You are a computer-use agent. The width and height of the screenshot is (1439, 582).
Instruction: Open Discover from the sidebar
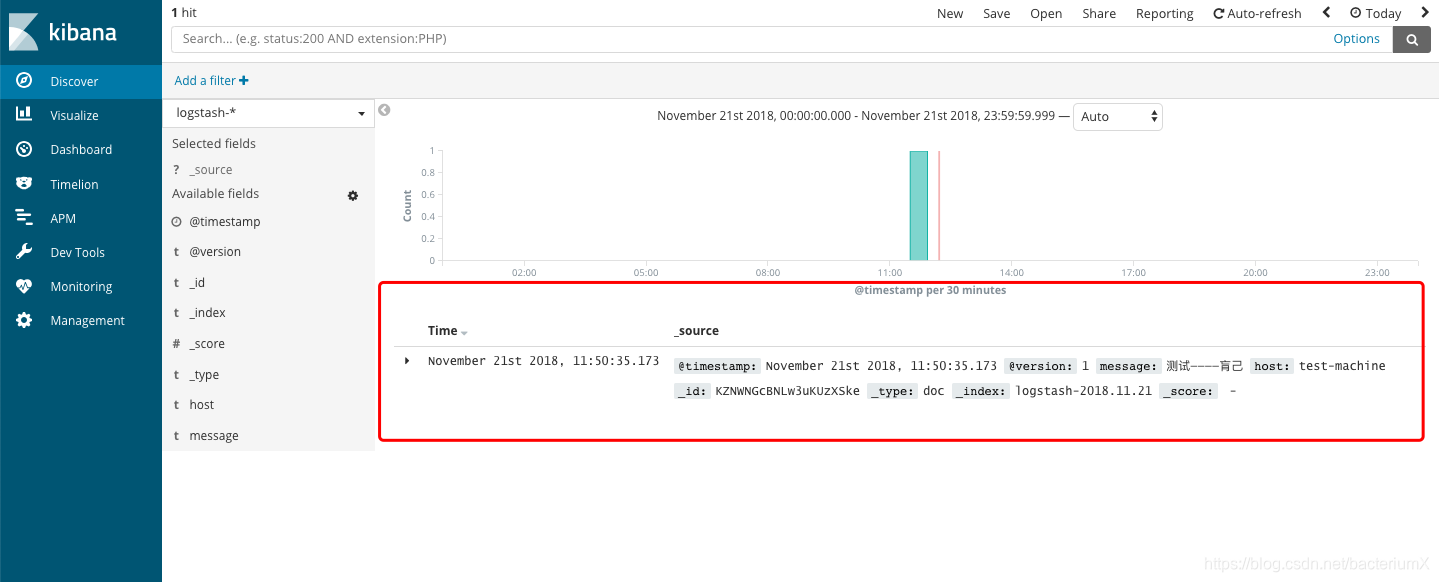coord(81,81)
